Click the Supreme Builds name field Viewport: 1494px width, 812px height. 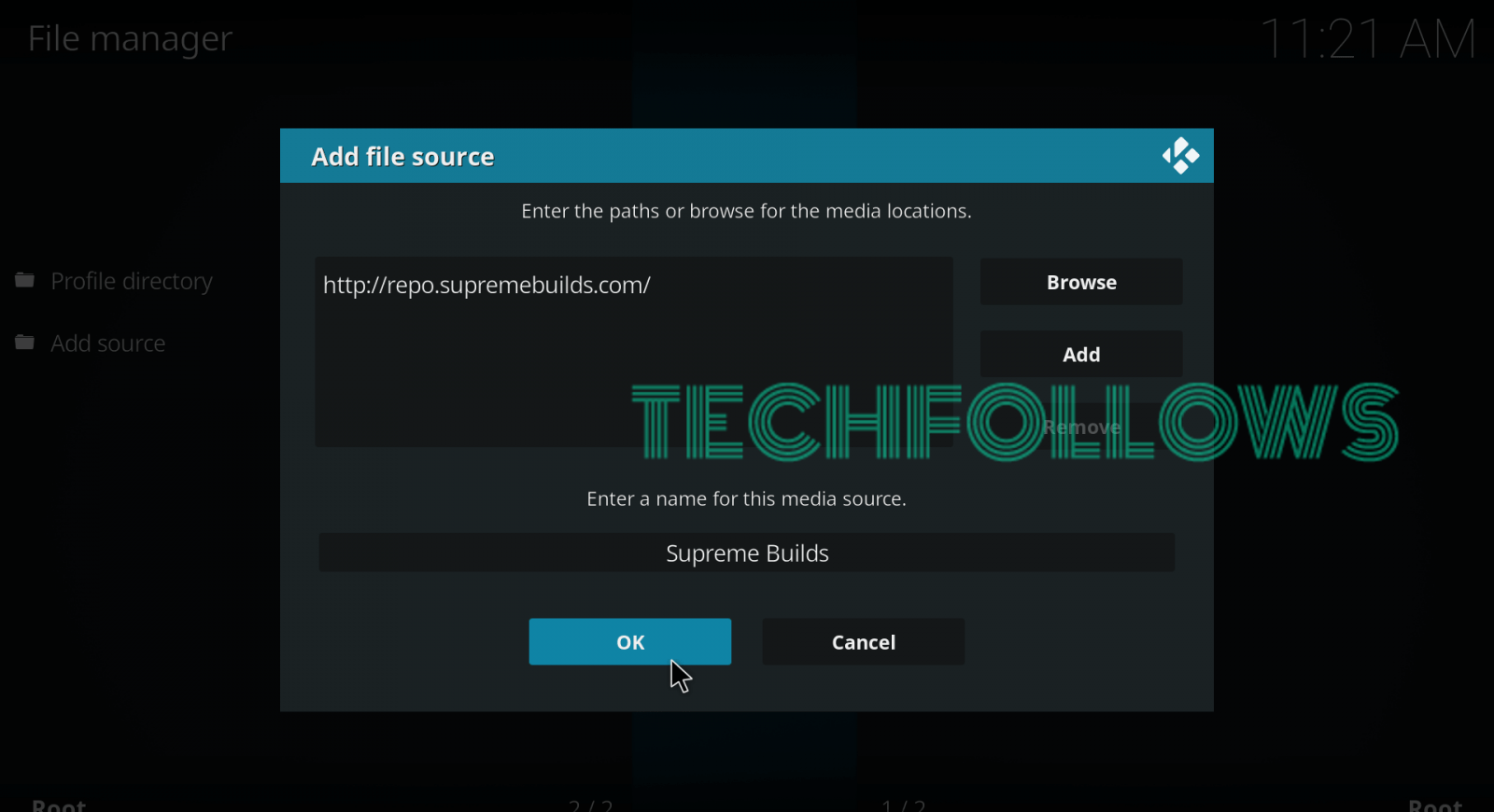pos(747,553)
